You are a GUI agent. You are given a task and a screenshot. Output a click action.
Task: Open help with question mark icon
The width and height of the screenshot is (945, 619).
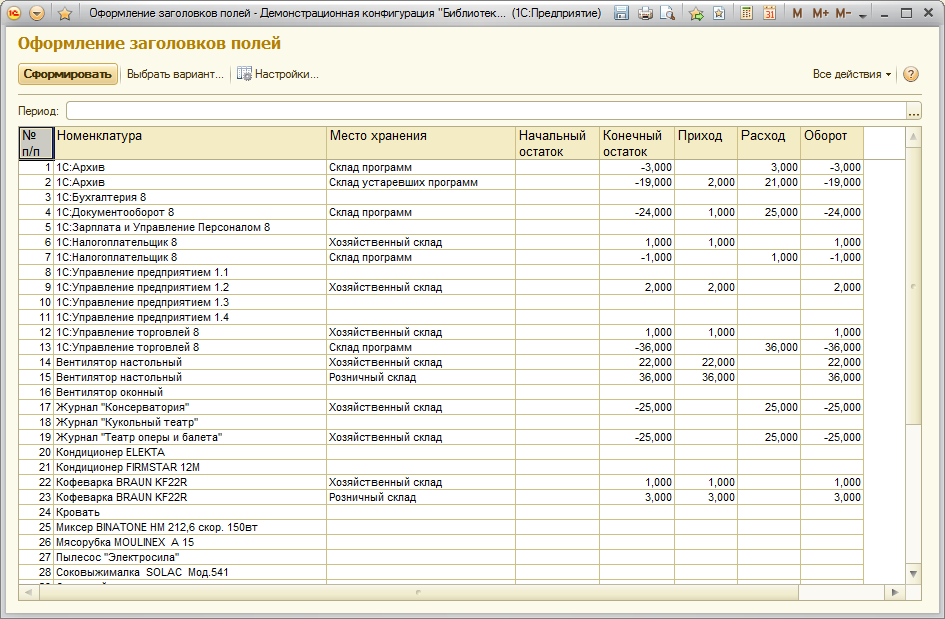(x=911, y=74)
